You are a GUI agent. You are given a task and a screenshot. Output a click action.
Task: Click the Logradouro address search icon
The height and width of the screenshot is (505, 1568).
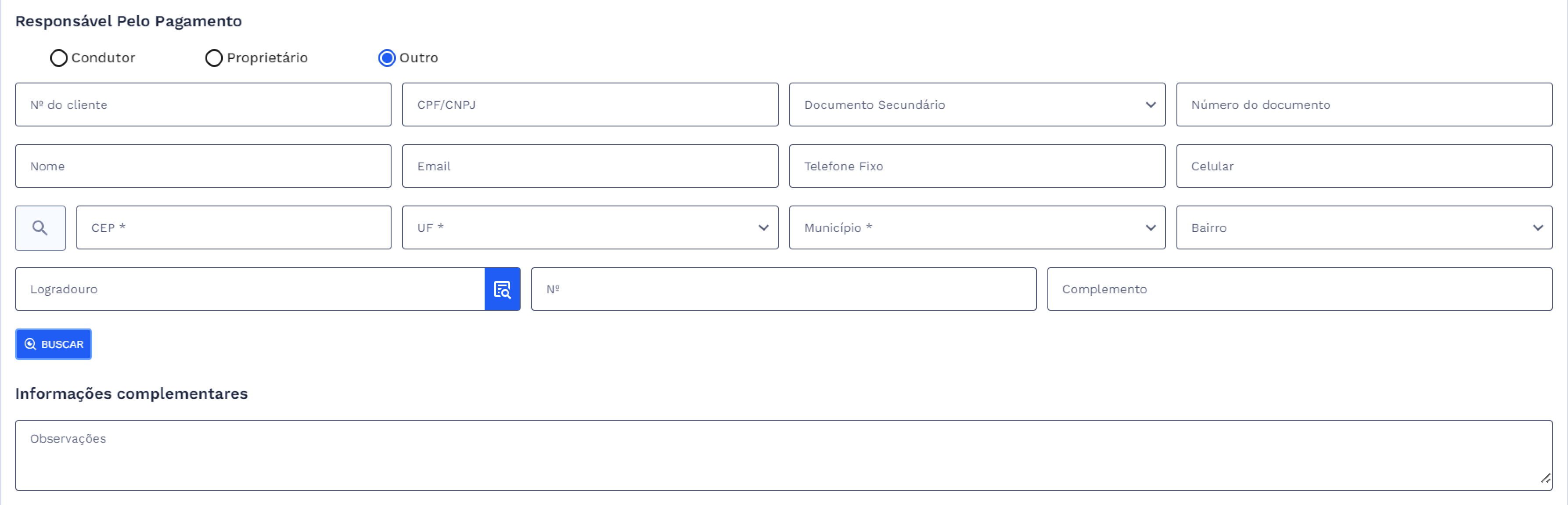tap(502, 289)
